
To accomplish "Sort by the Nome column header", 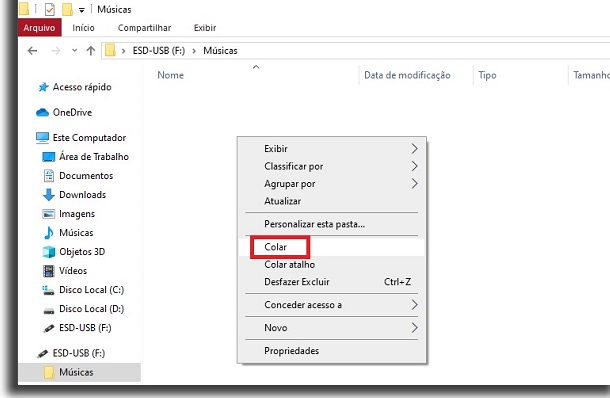I will 170,75.
